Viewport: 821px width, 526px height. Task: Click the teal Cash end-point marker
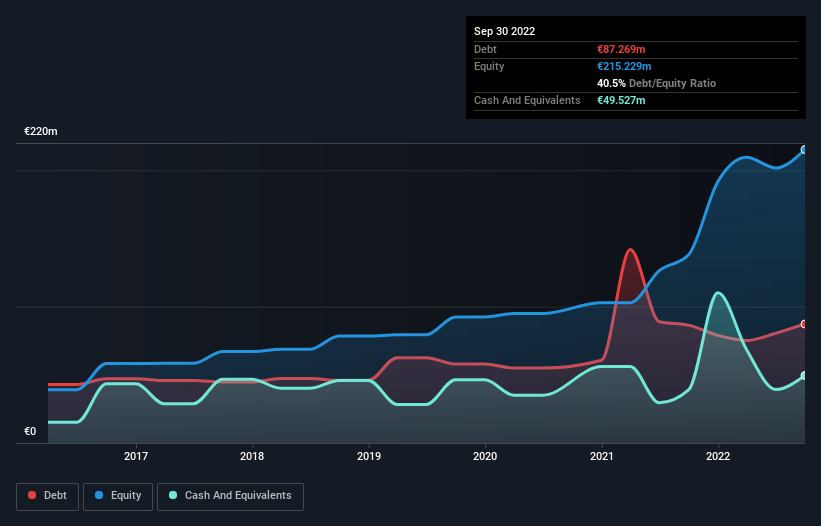tap(804, 376)
